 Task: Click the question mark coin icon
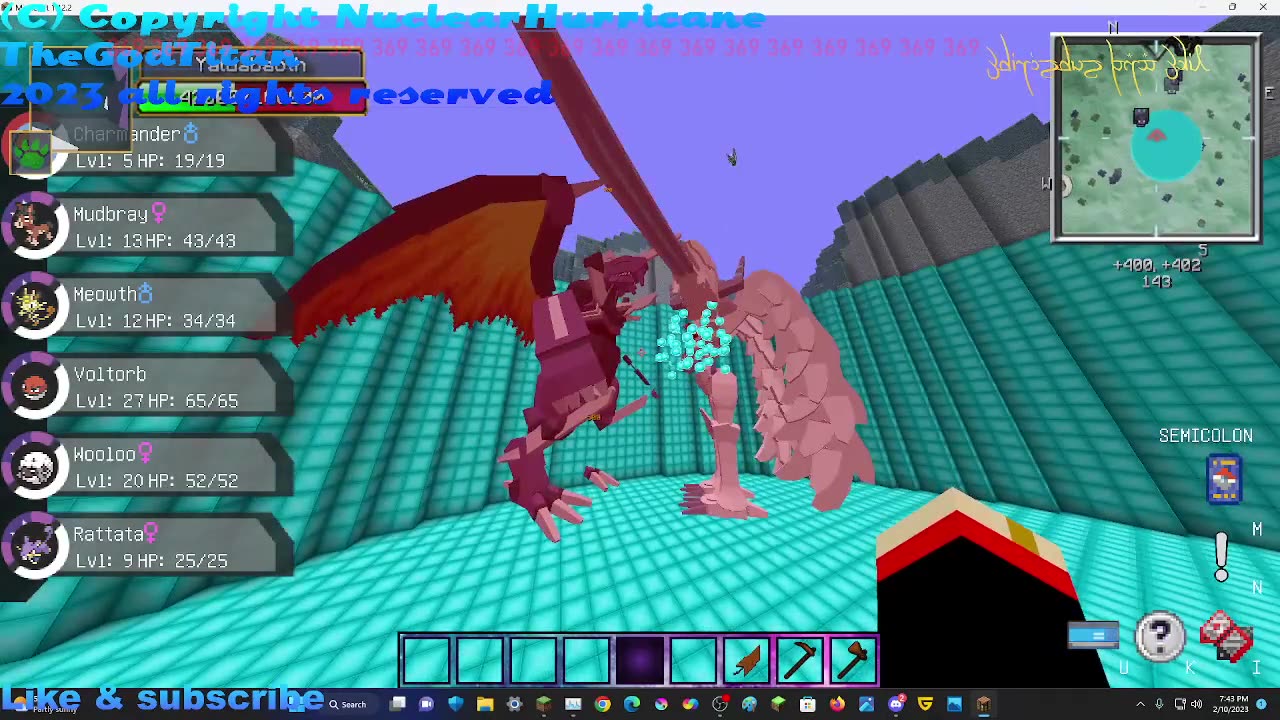pos(1160,636)
